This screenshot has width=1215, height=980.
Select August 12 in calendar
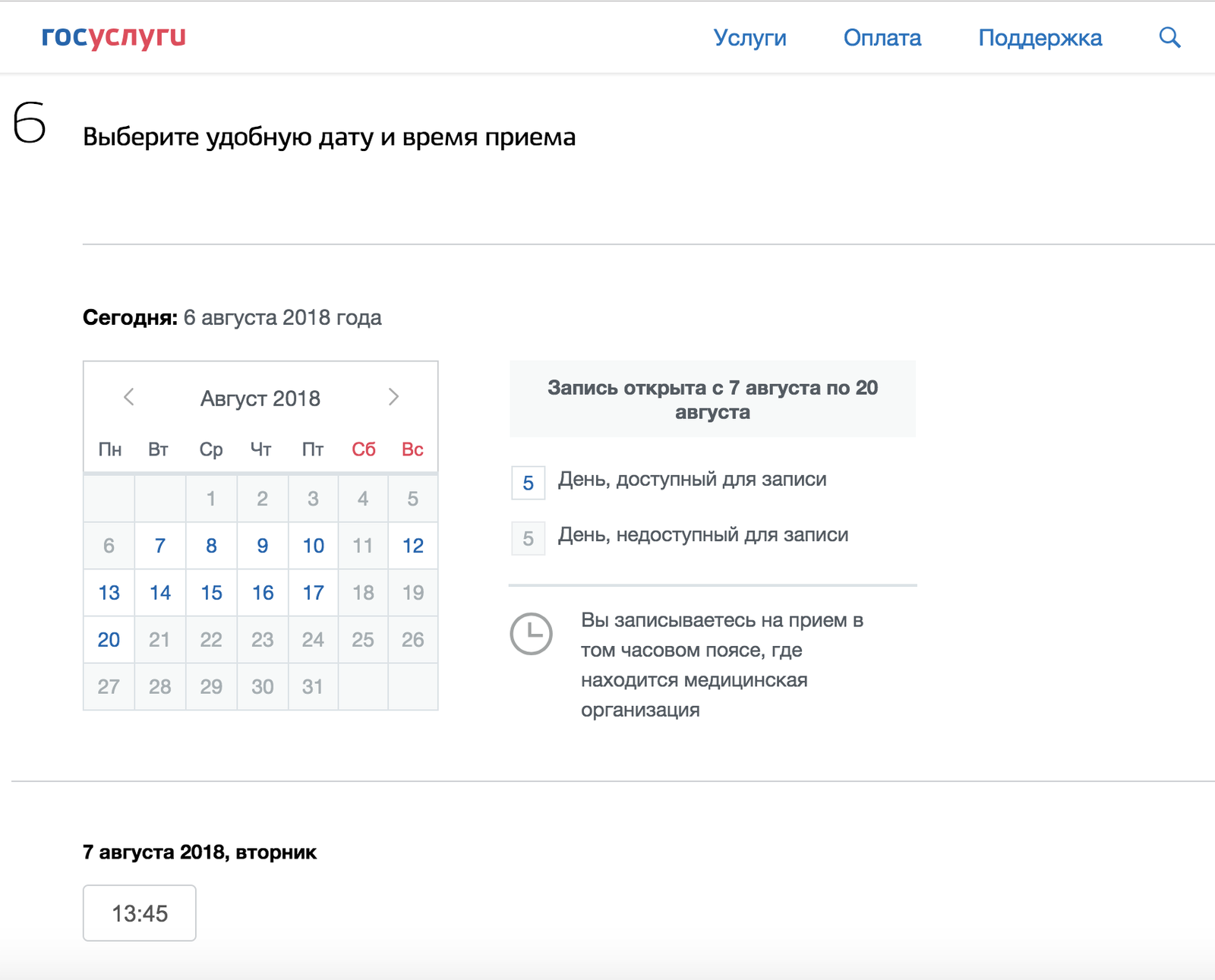pos(413,546)
